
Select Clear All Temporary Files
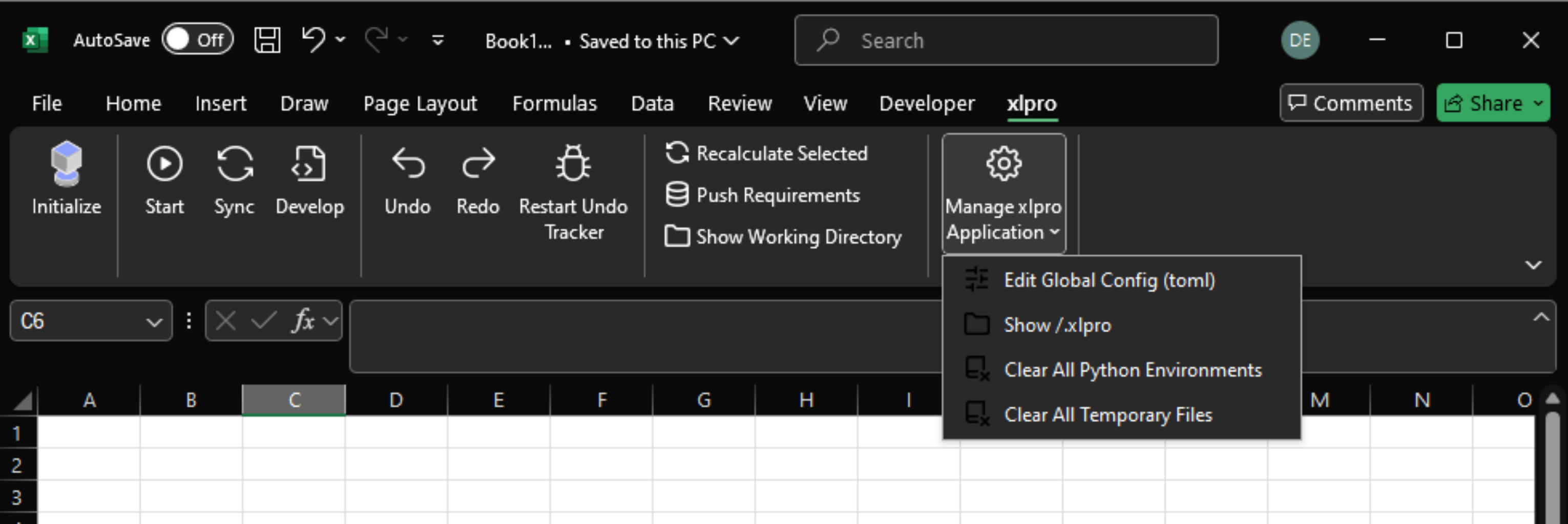click(1121, 415)
